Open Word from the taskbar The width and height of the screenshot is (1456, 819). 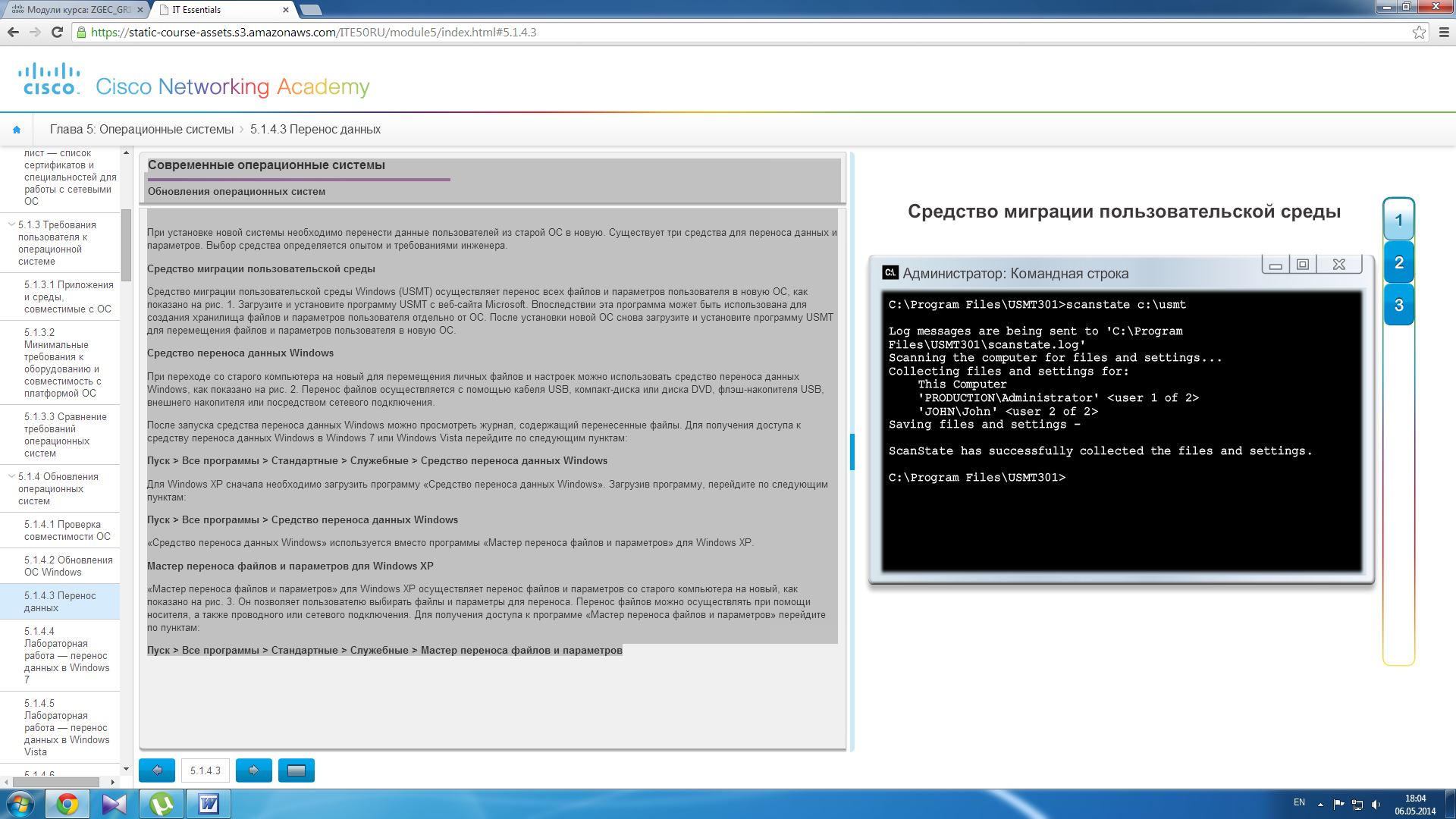[209, 804]
